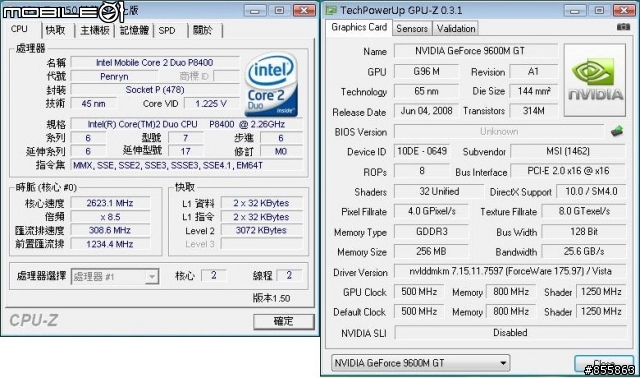Image resolution: width=640 pixels, height=378 pixels.
Task: Click the Shaders value 32 Unified
Action: 439,191
